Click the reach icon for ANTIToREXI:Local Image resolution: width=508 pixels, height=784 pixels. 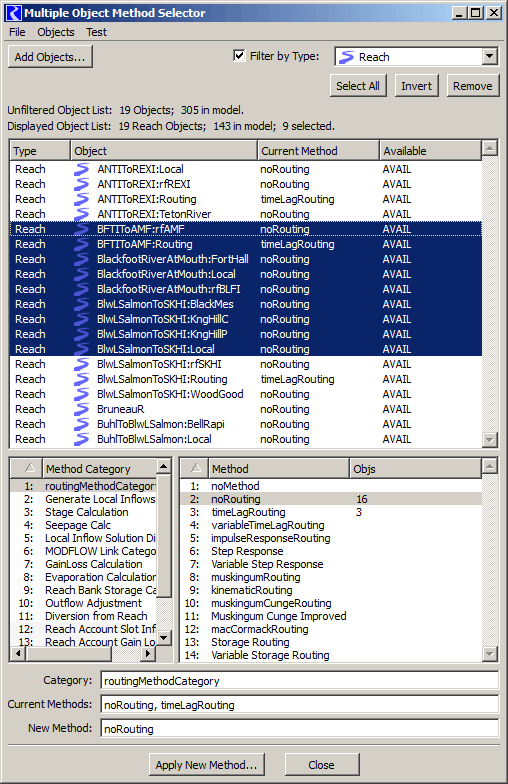[81, 169]
